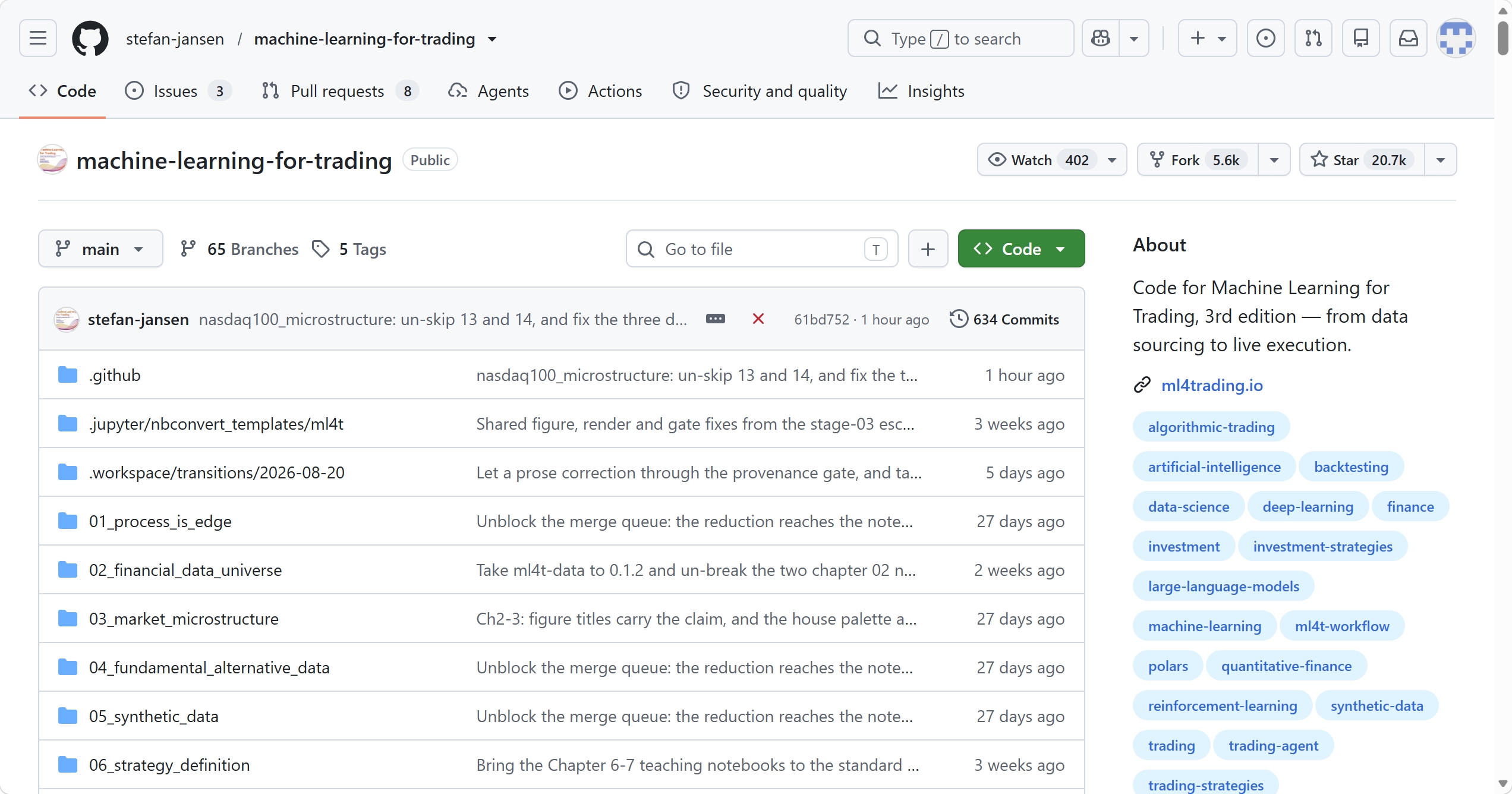Switch to the Pull requests tab
Viewport: 1512px width, 794px height.
tap(340, 91)
